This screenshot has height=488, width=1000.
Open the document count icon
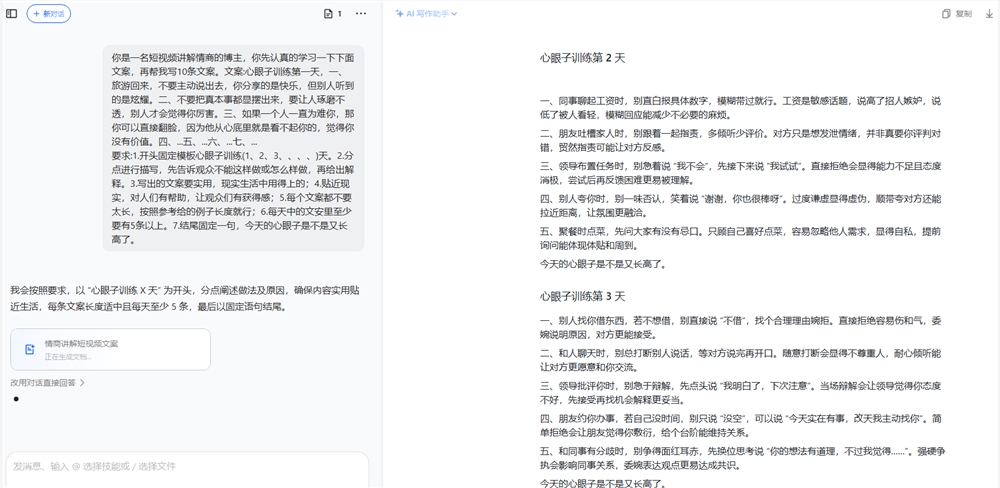[332, 14]
